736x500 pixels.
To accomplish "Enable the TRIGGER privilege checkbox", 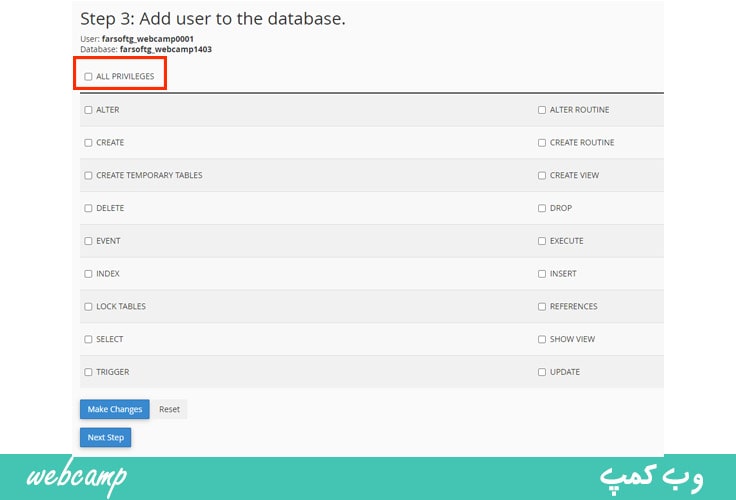I will (88, 372).
